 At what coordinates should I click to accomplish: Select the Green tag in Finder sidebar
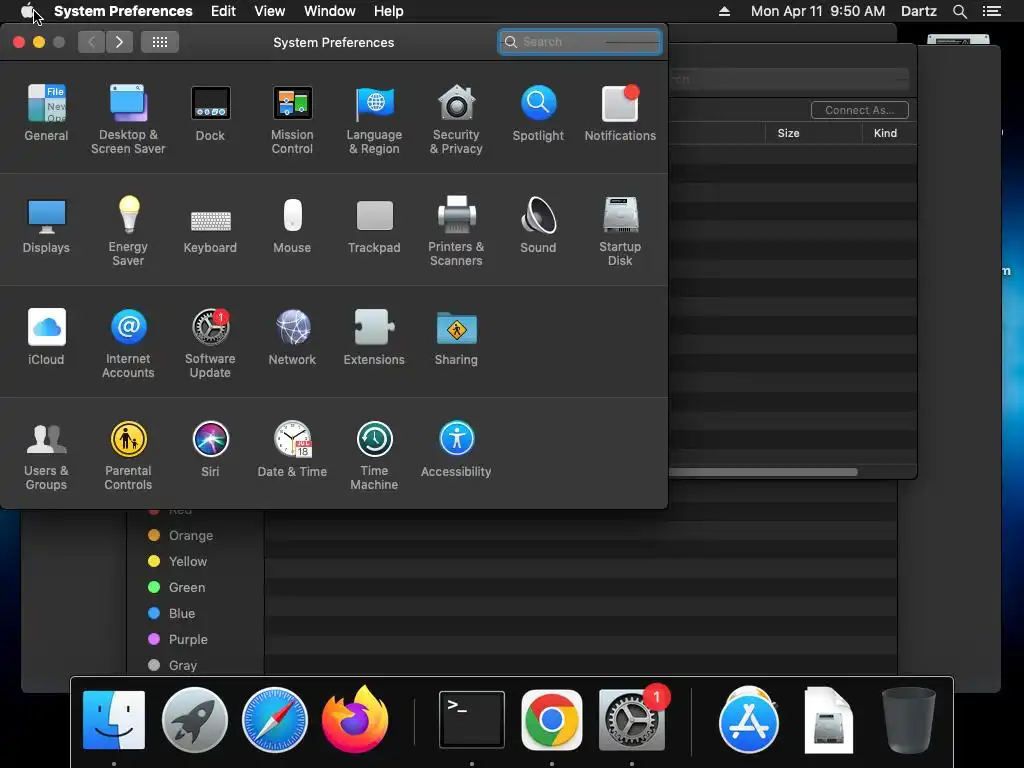point(177,588)
